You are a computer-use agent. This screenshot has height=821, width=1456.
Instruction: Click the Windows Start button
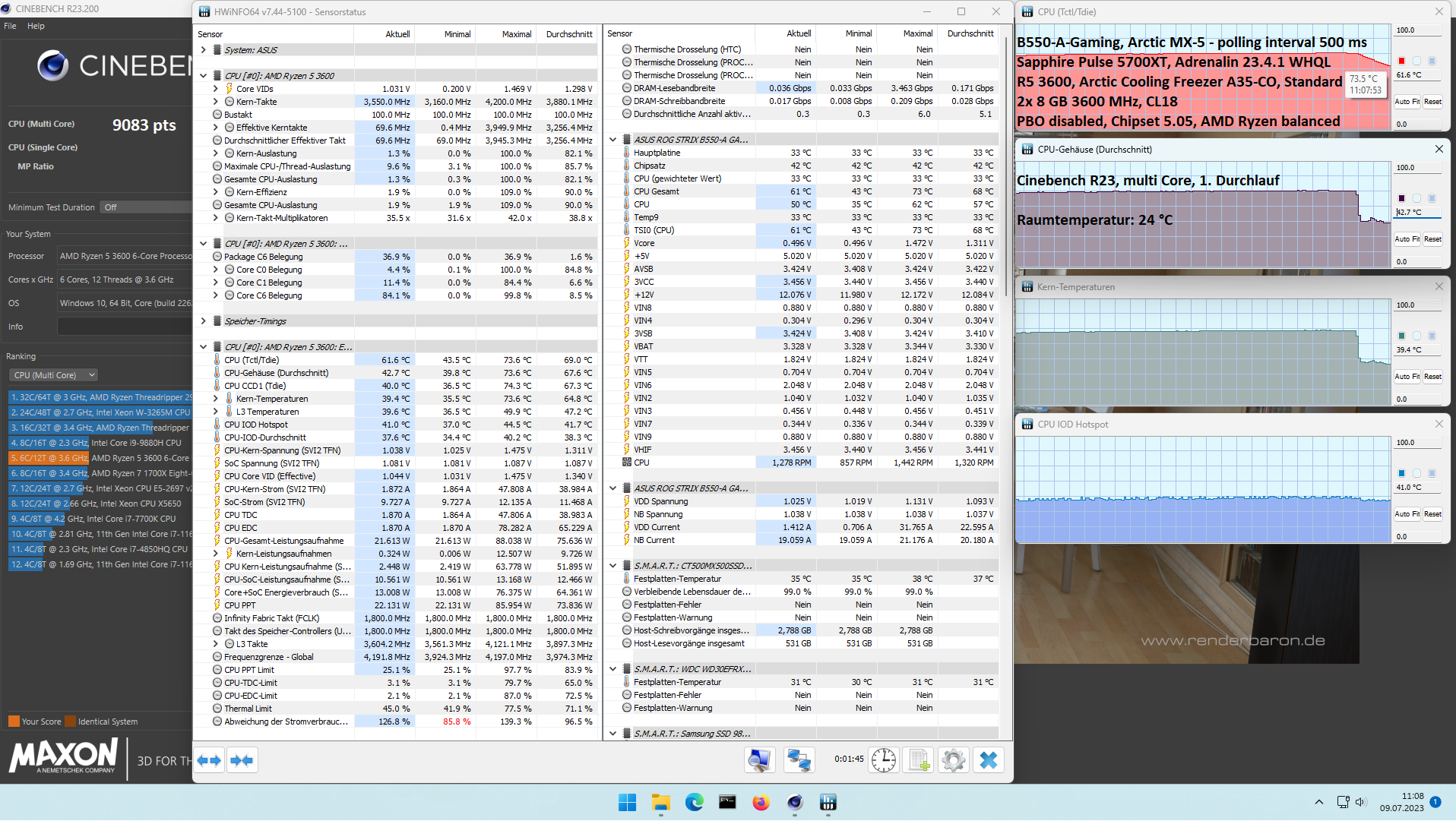point(627,803)
